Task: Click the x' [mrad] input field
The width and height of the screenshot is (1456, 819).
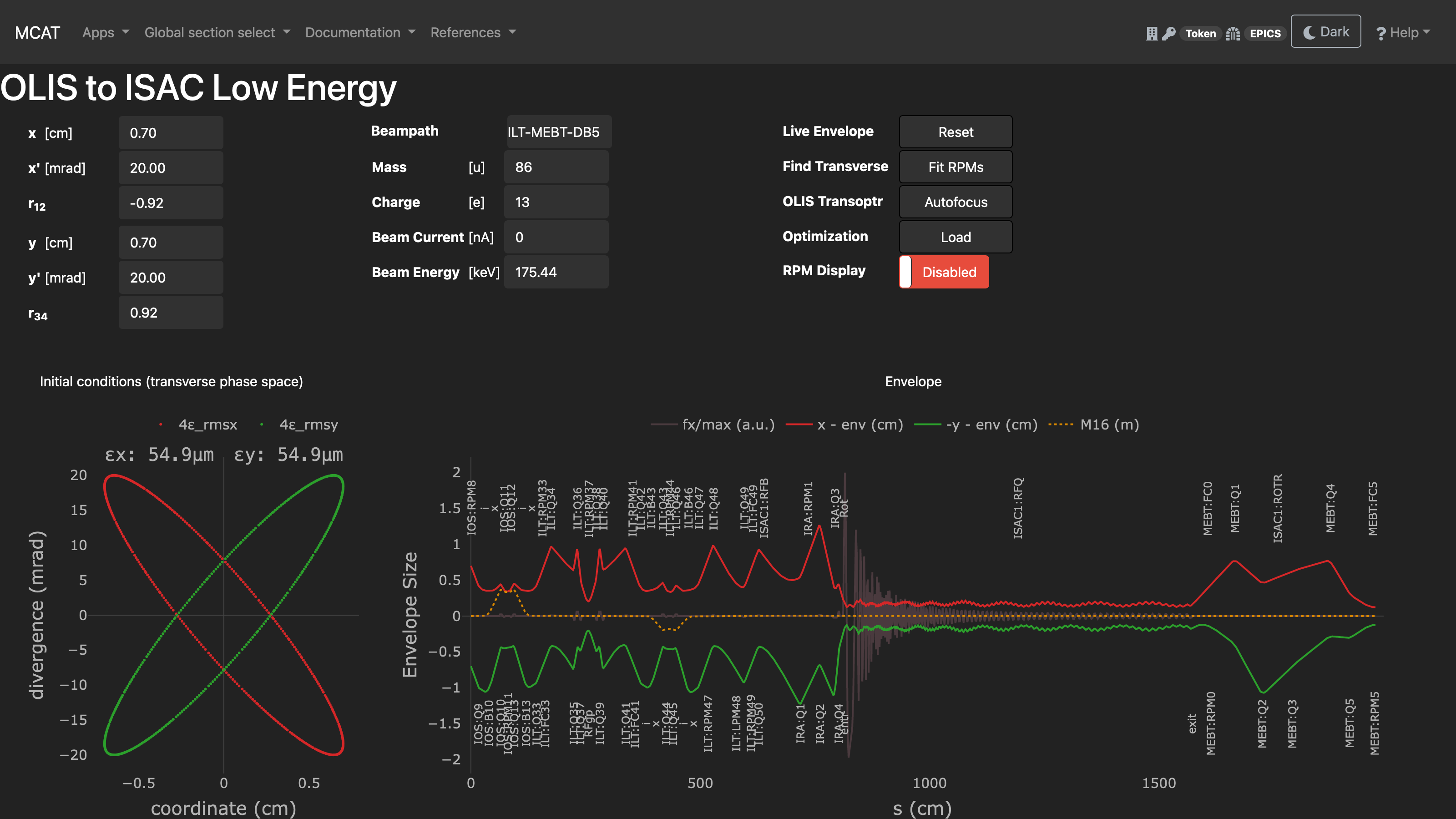Action: point(171,168)
